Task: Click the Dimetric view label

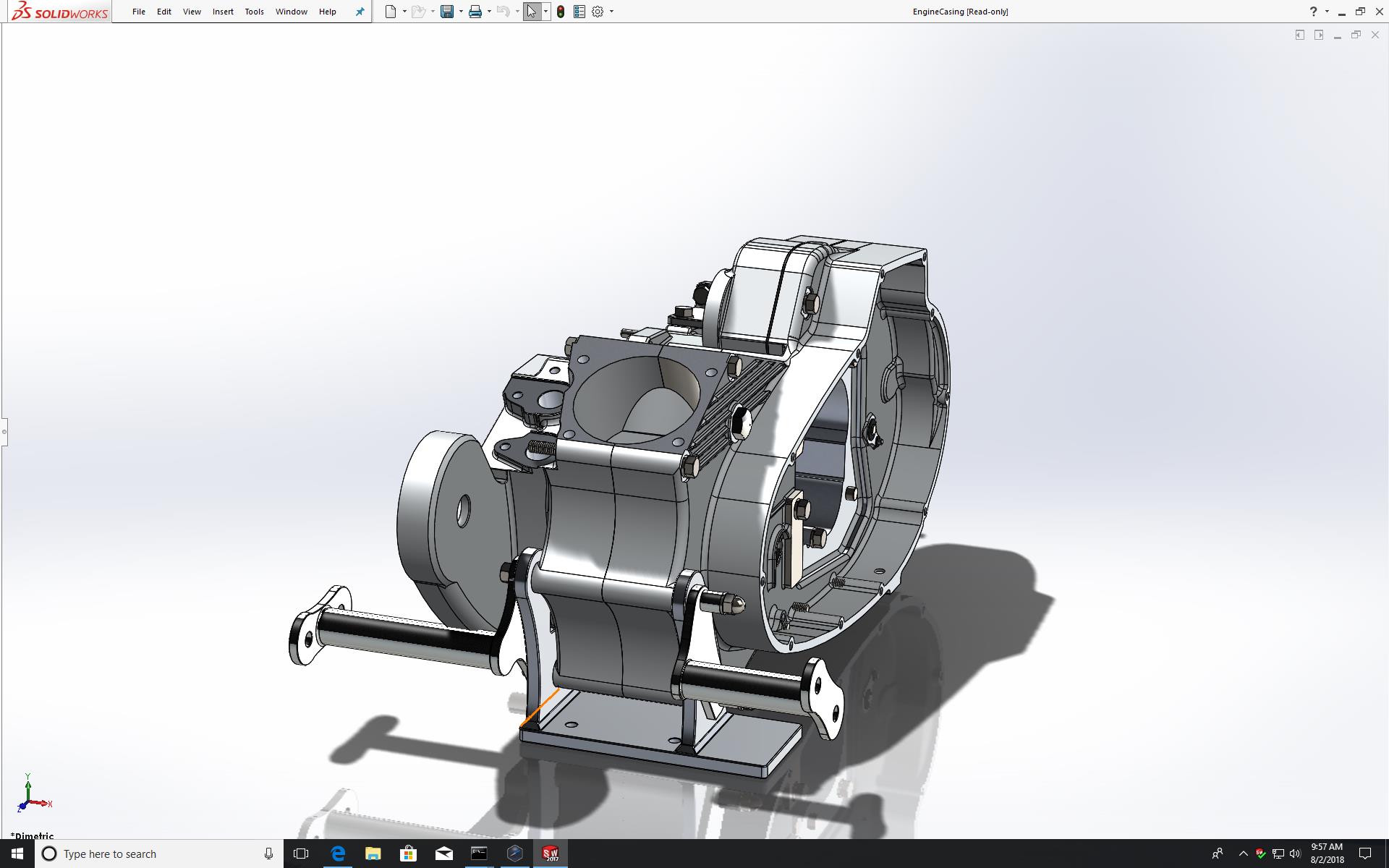Action: tap(32, 835)
